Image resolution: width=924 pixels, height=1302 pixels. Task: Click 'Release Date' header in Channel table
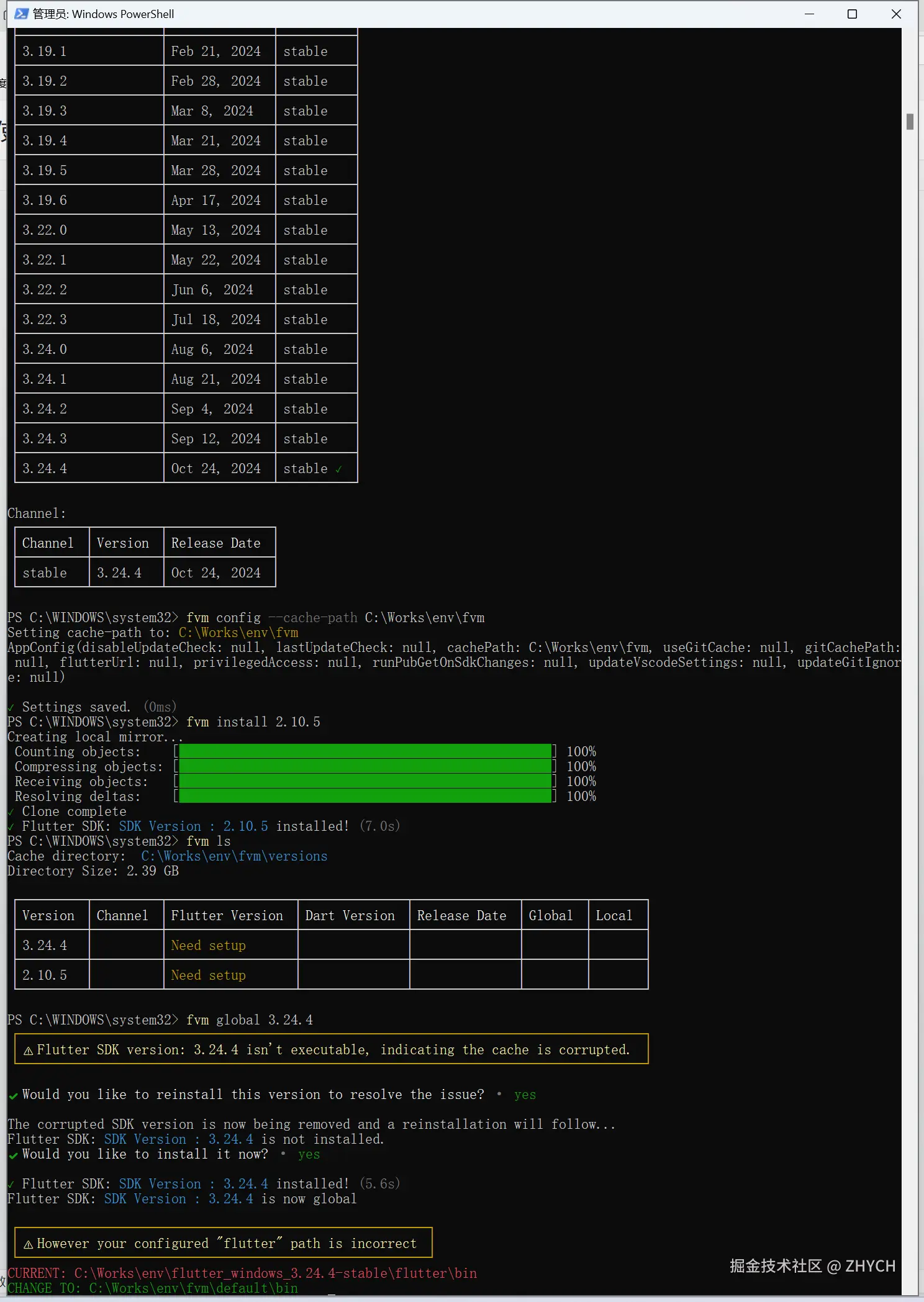(x=215, y=543)
